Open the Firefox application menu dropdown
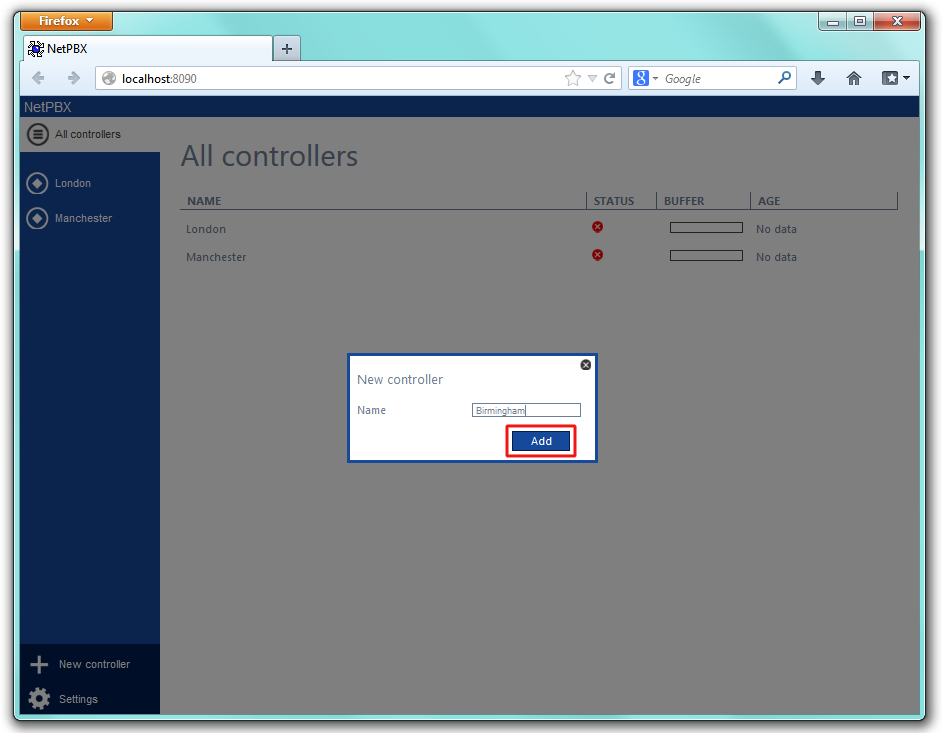 [x=66, y=21]
